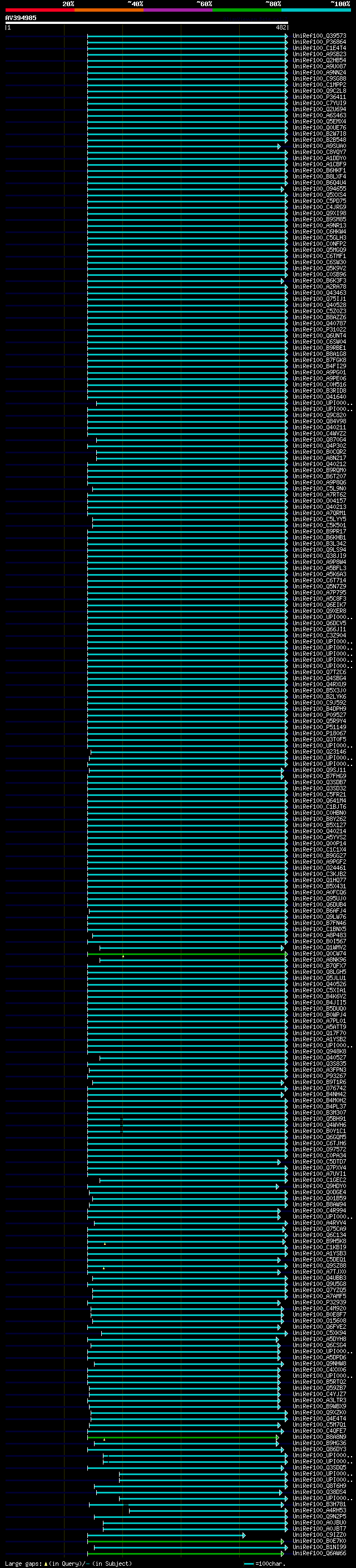
Task: Select the UniRef100_Q40526 label
Action: [319, 983]
